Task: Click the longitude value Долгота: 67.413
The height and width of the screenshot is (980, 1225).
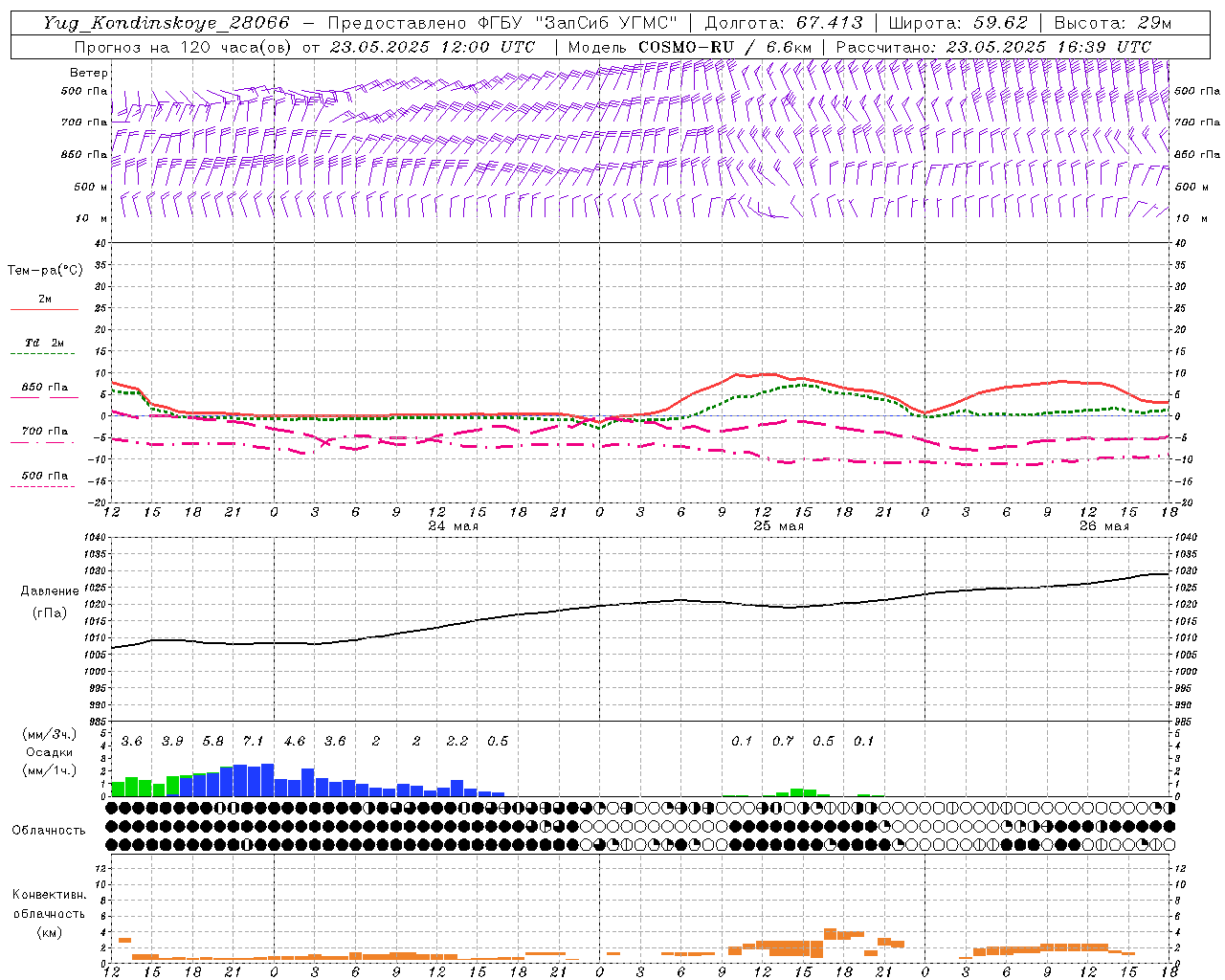Action: 783,23
